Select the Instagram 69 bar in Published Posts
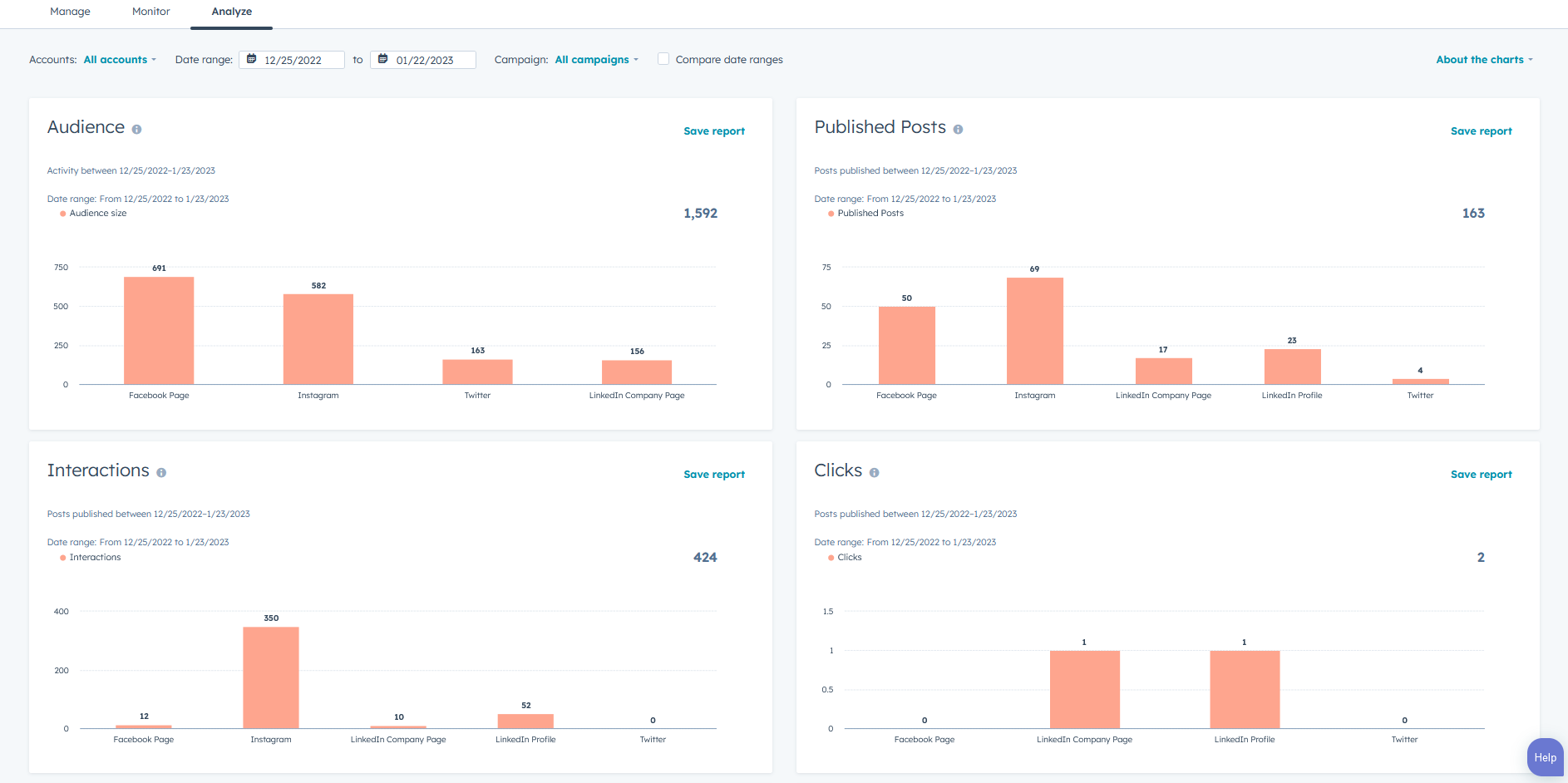1568x783 pixels. pos(1034,331)
